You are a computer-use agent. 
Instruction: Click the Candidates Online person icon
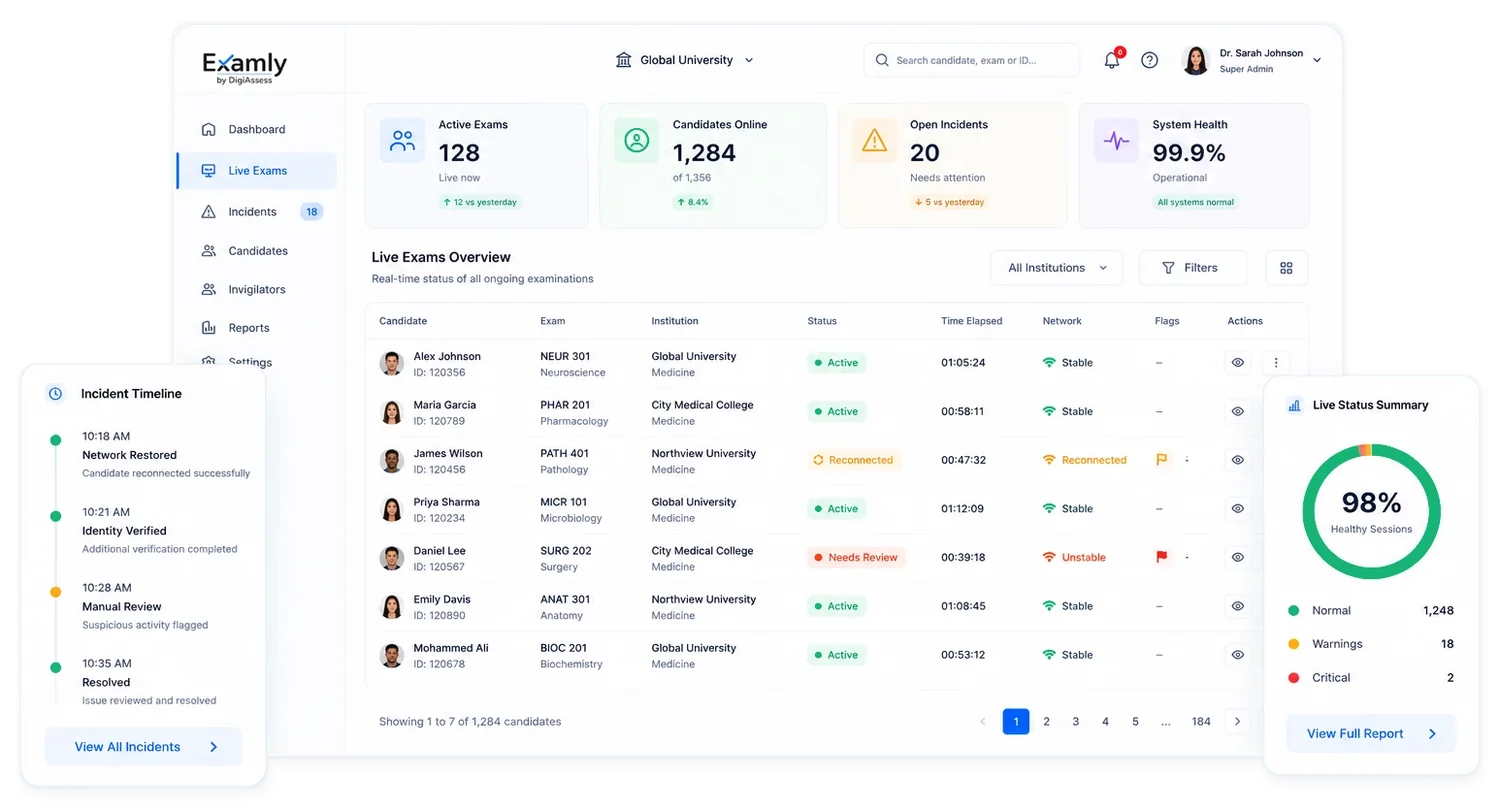[x=636, y=141]
